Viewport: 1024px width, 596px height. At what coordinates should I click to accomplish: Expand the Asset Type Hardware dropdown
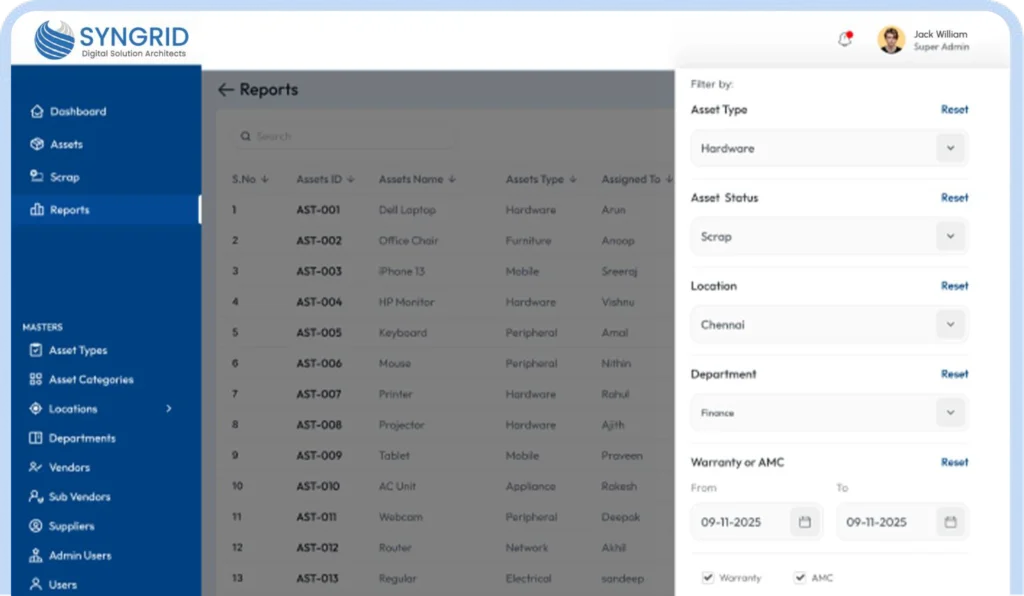point(949,149)
